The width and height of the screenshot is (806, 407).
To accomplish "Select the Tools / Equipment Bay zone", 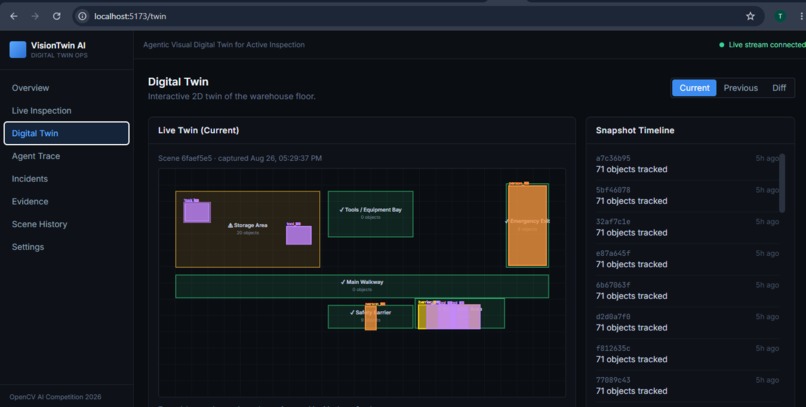I will (x=370, y=214).
